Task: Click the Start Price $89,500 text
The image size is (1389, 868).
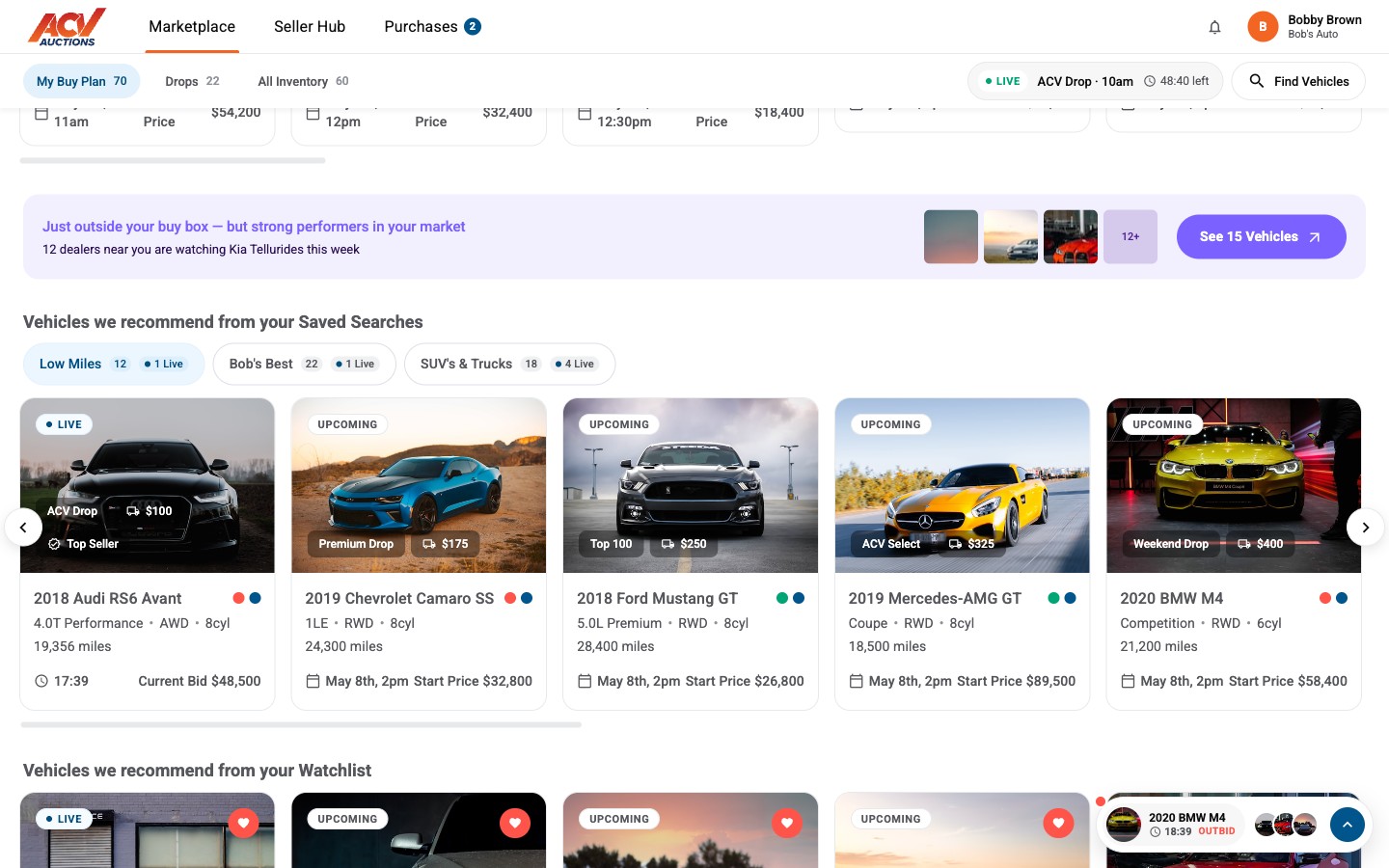Action: [1016, 681]
